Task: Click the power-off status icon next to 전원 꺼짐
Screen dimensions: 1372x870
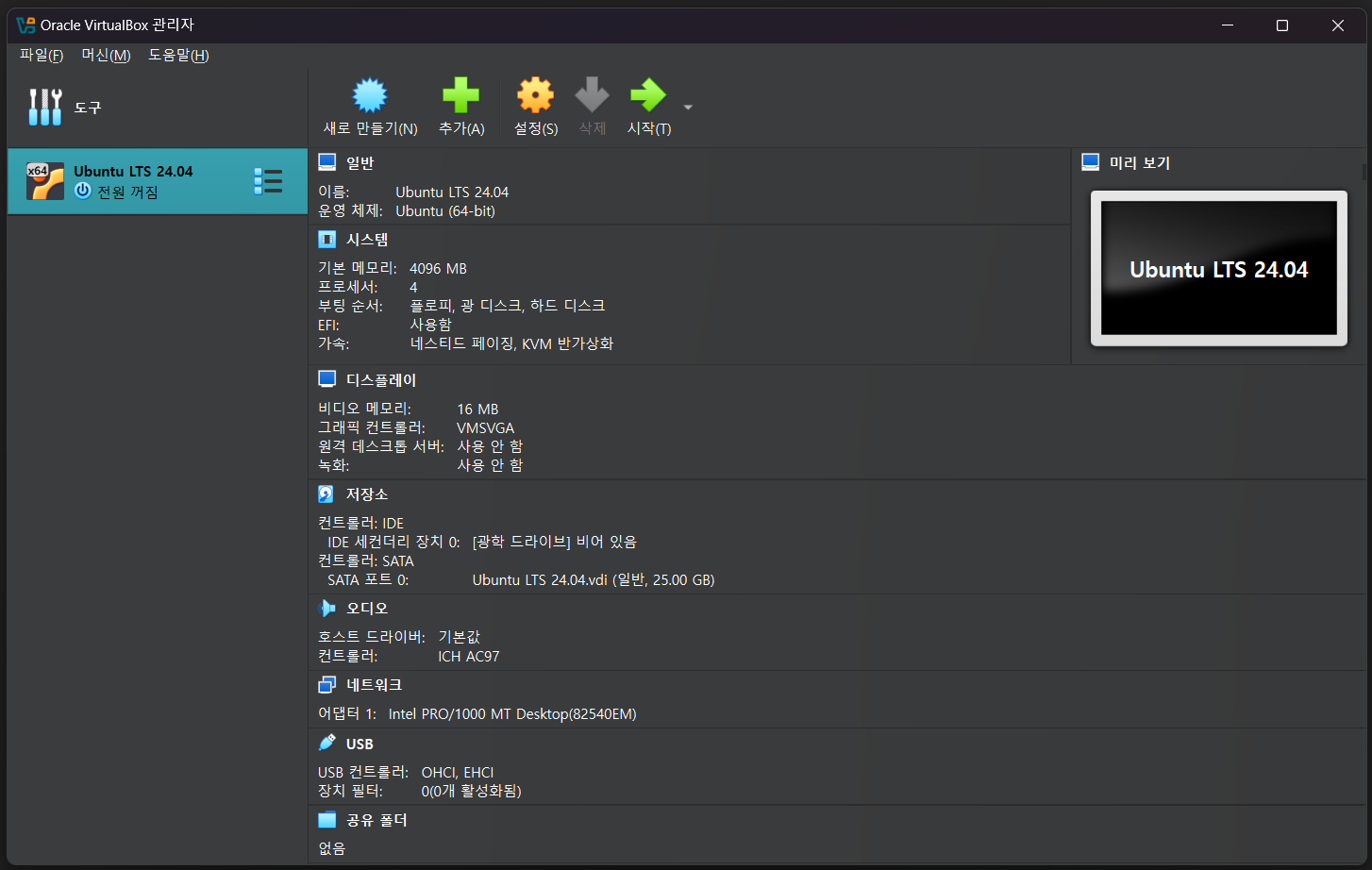Action: coord(83,191)
